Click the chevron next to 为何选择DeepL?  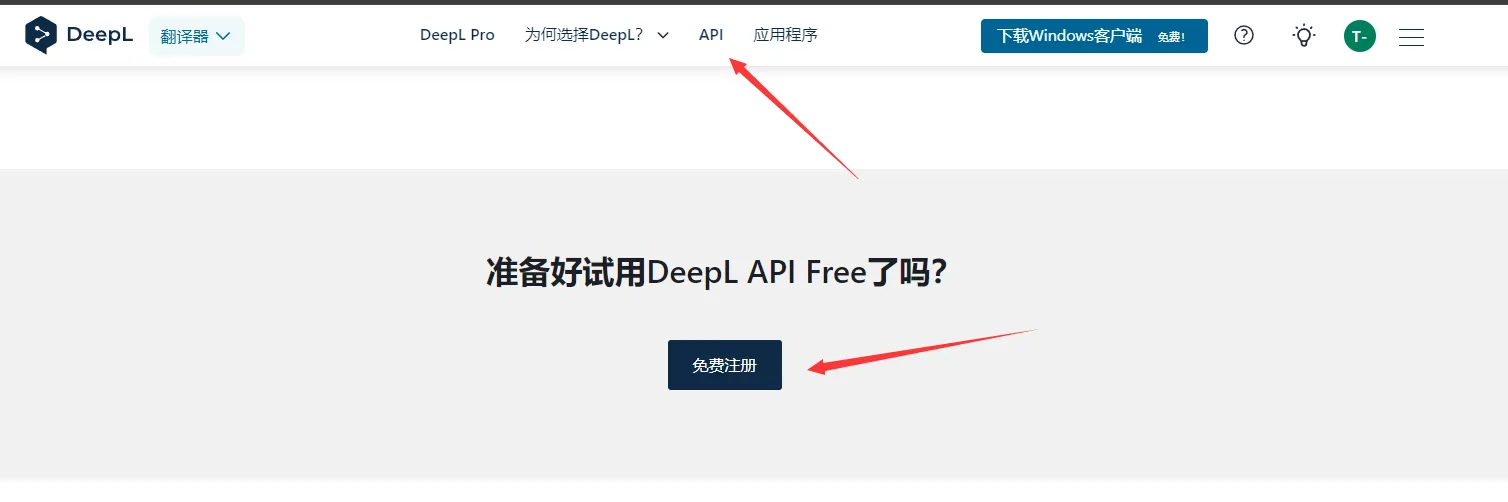663,35
